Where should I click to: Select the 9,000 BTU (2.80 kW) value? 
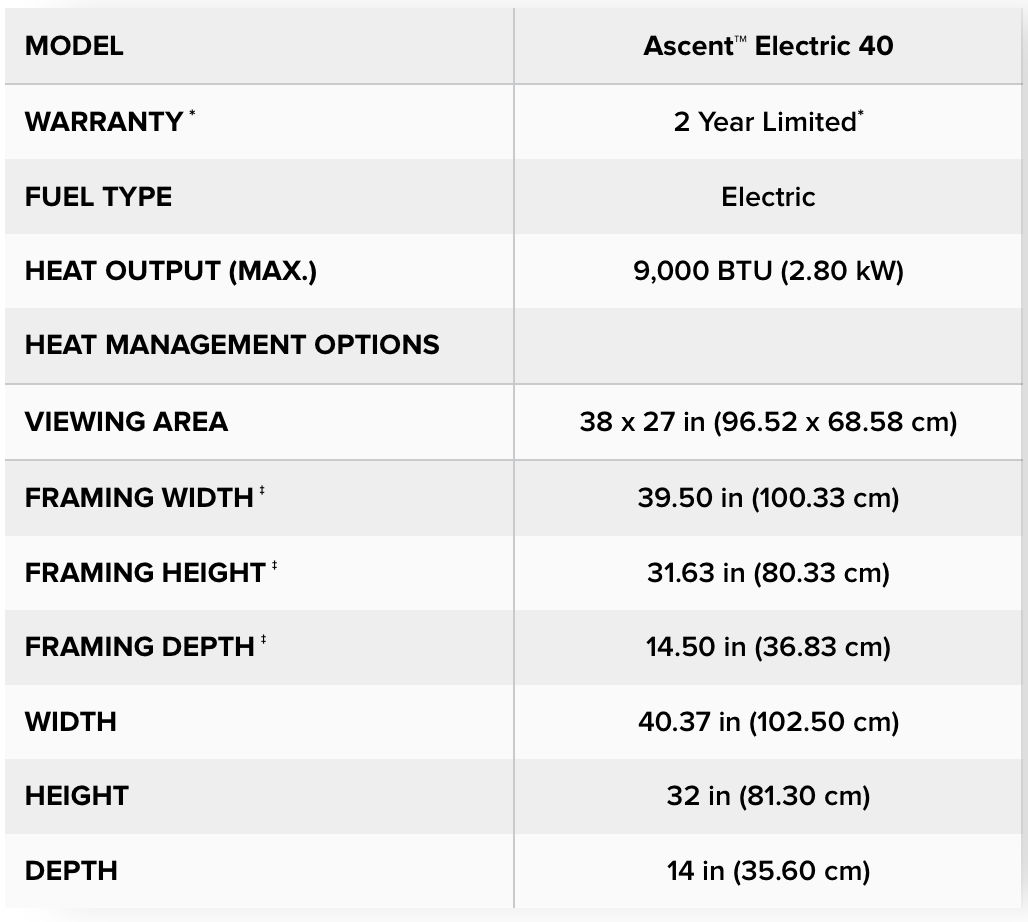[x=768, y=271]
